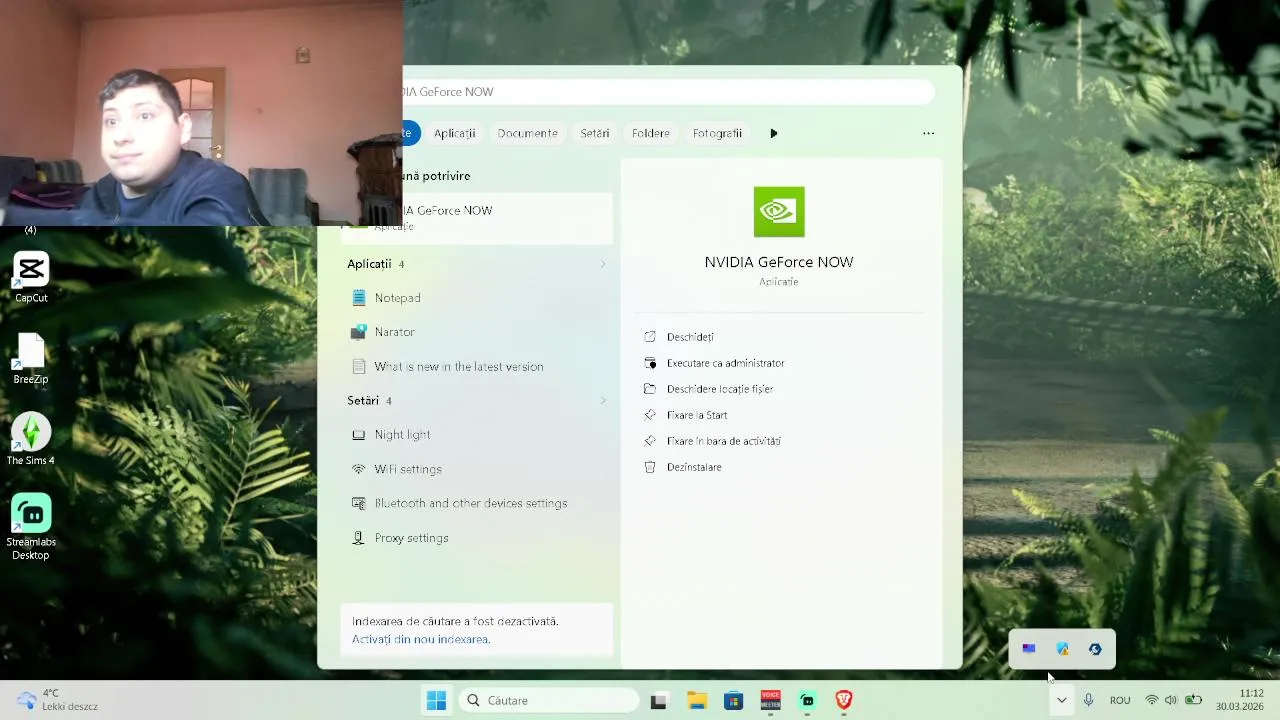Screen dimensions: 1280x720
Task: Click the rightmost blue tray overflow icon
Action: [1095, 649]
